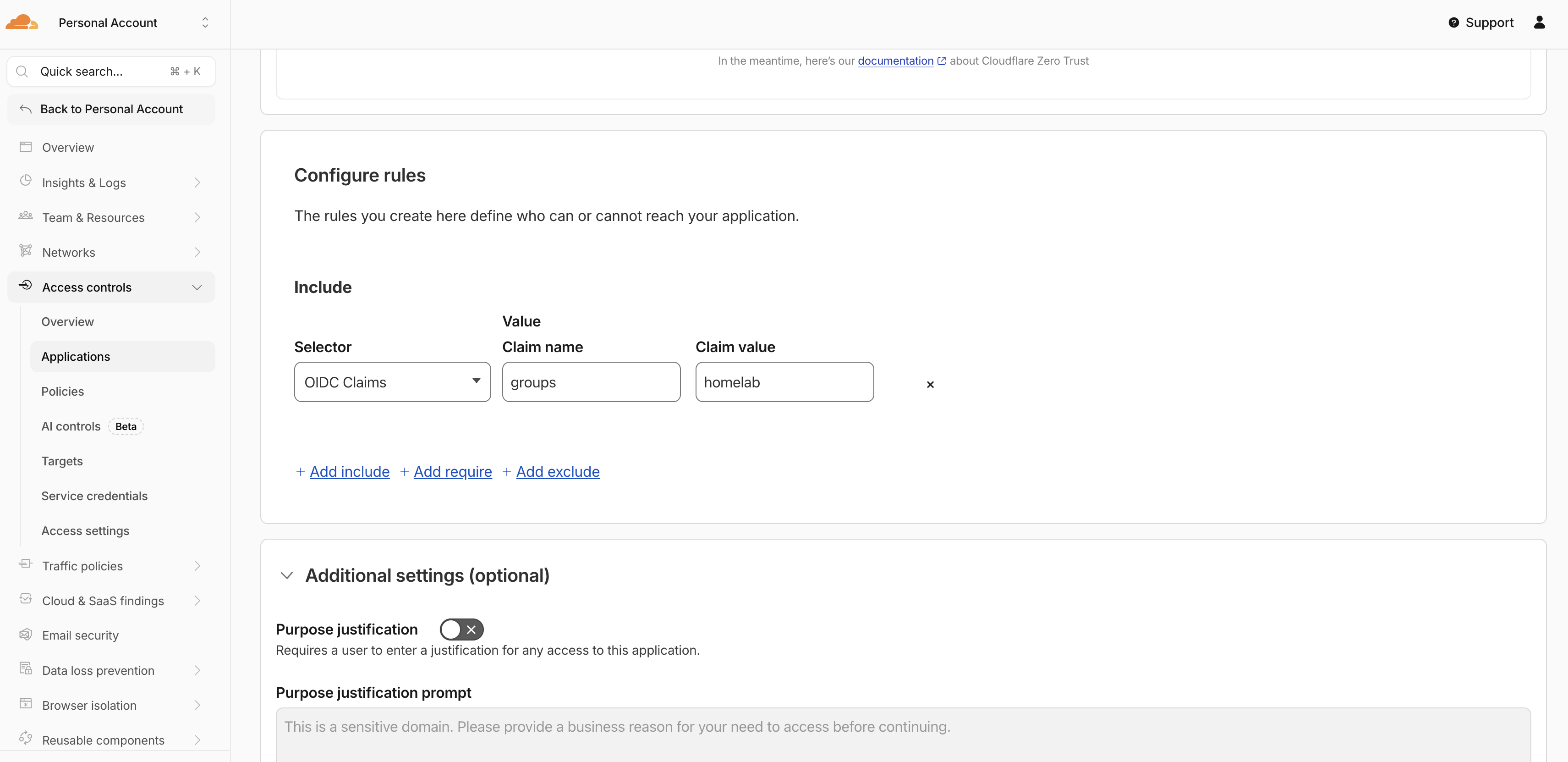Open the Policies menu item
Image resolution: width=1568 pixels, height=762 pixels.
click(122, 392)
